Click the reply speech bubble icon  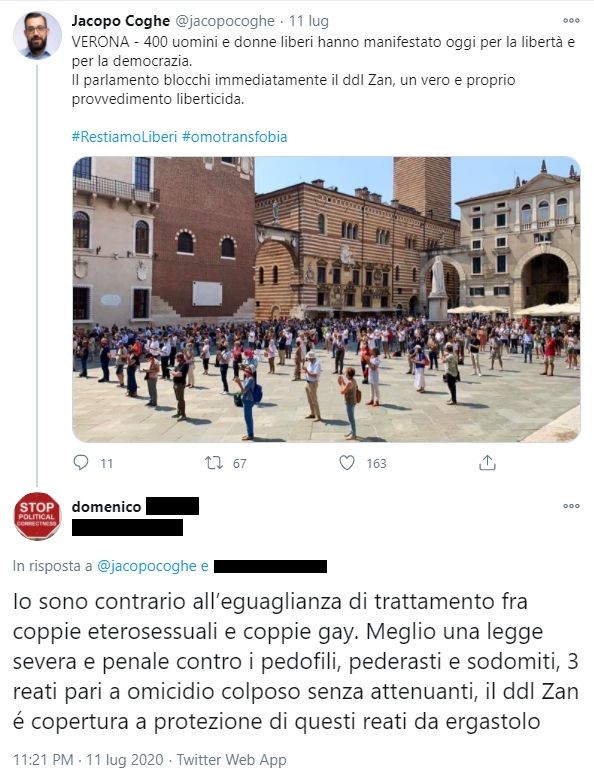click(80, 462)
